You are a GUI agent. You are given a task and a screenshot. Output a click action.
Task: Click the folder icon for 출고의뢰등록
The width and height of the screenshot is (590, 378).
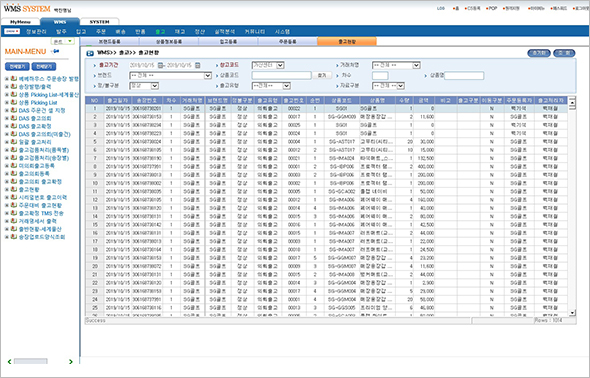click(14, 173)
